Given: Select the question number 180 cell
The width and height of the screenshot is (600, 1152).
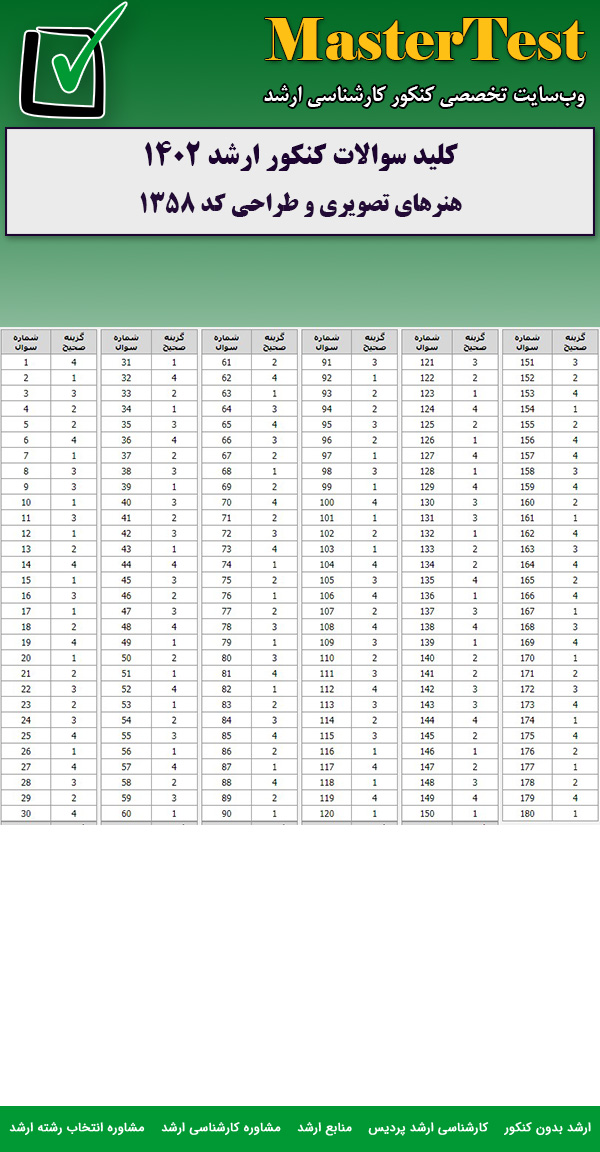Looking at the screenshot, I should [x=527, y=814].
